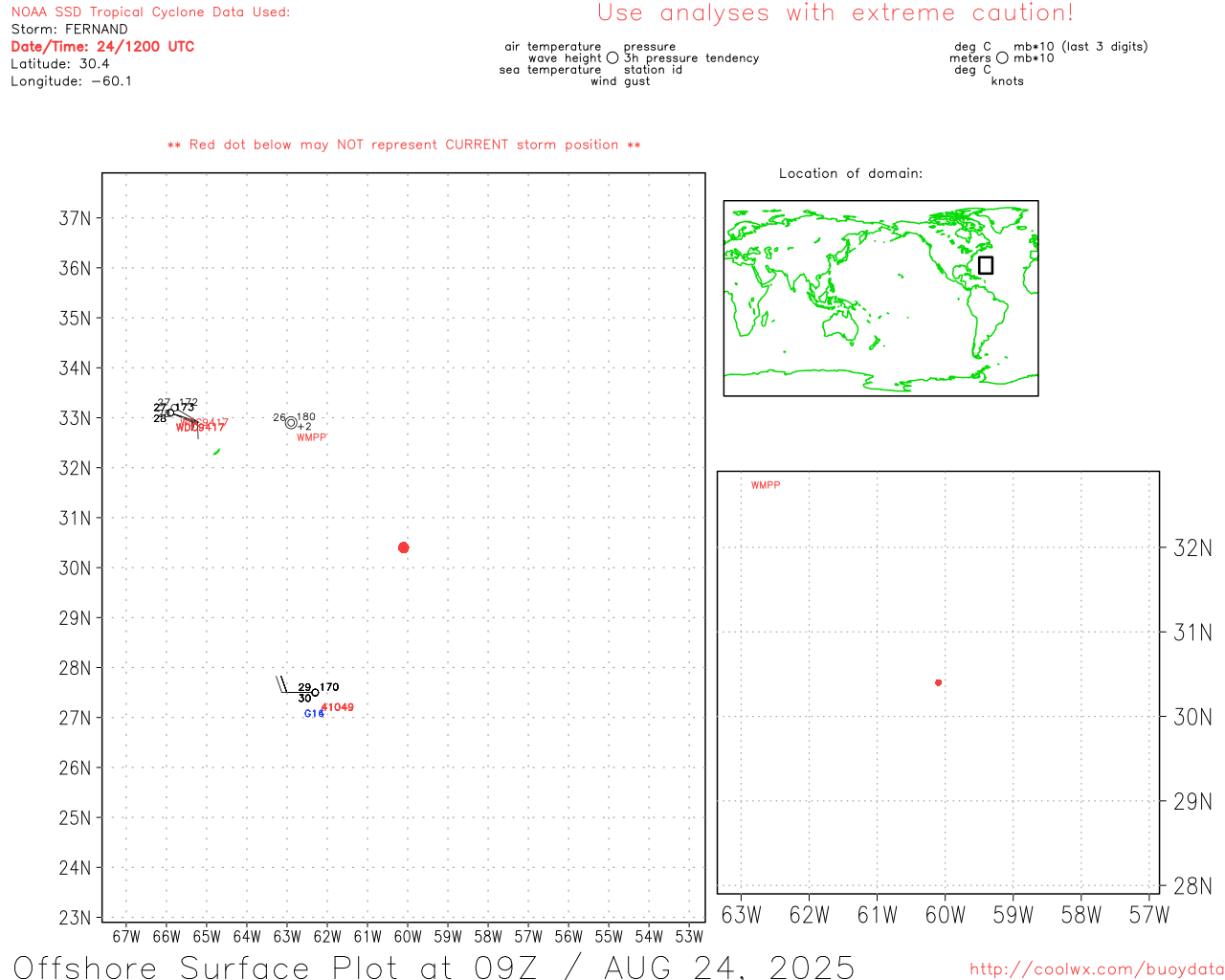Click the wind barb flags at buoy 41049
Screen dimensions: 1225x980
283,684
